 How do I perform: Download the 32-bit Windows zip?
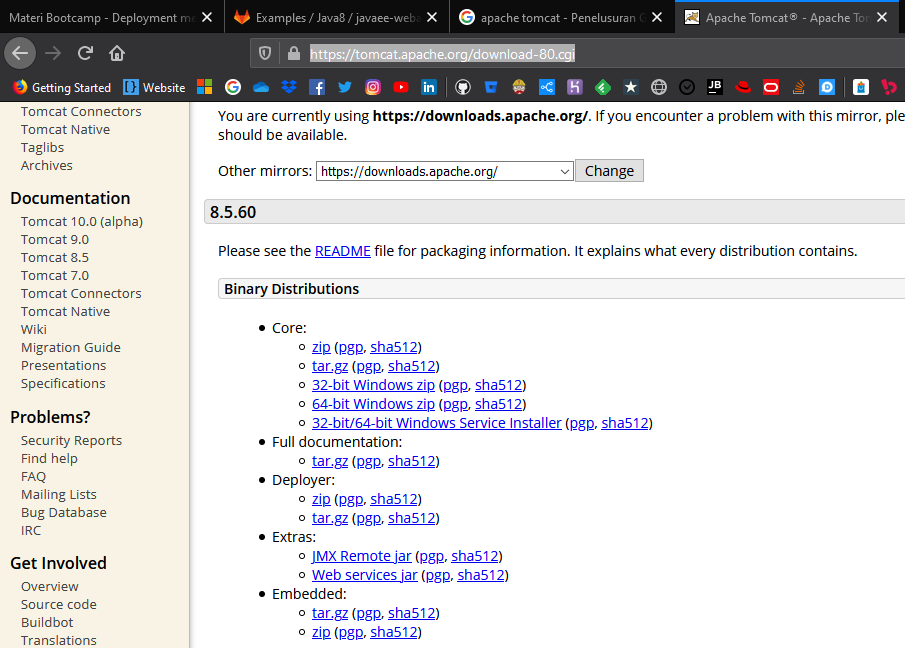[x=373, y=385]
